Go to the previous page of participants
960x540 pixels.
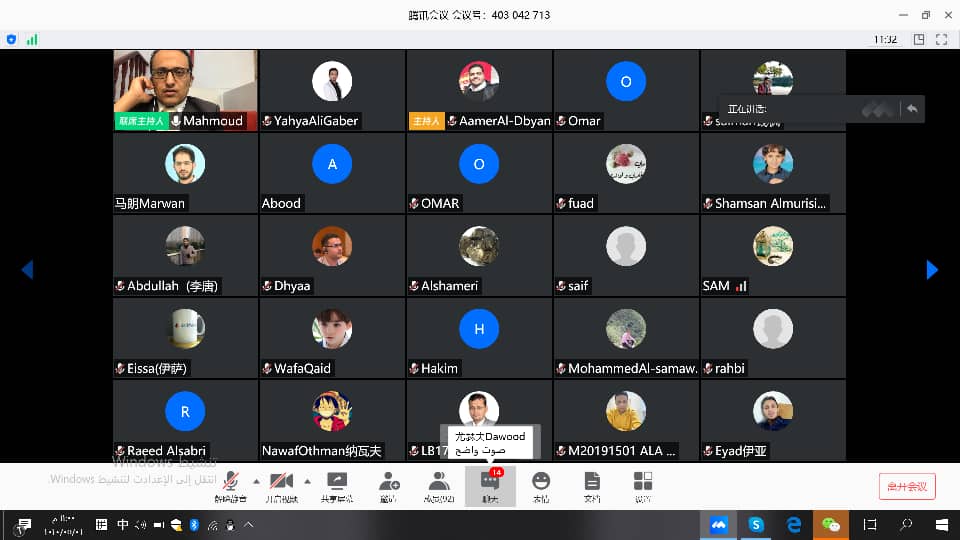click(x=27, y=269)
